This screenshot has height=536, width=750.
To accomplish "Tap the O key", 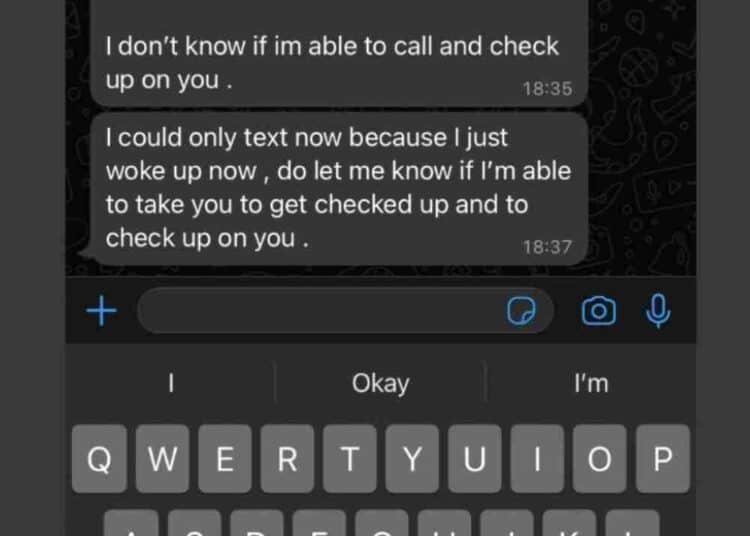I will pos(600,459).
